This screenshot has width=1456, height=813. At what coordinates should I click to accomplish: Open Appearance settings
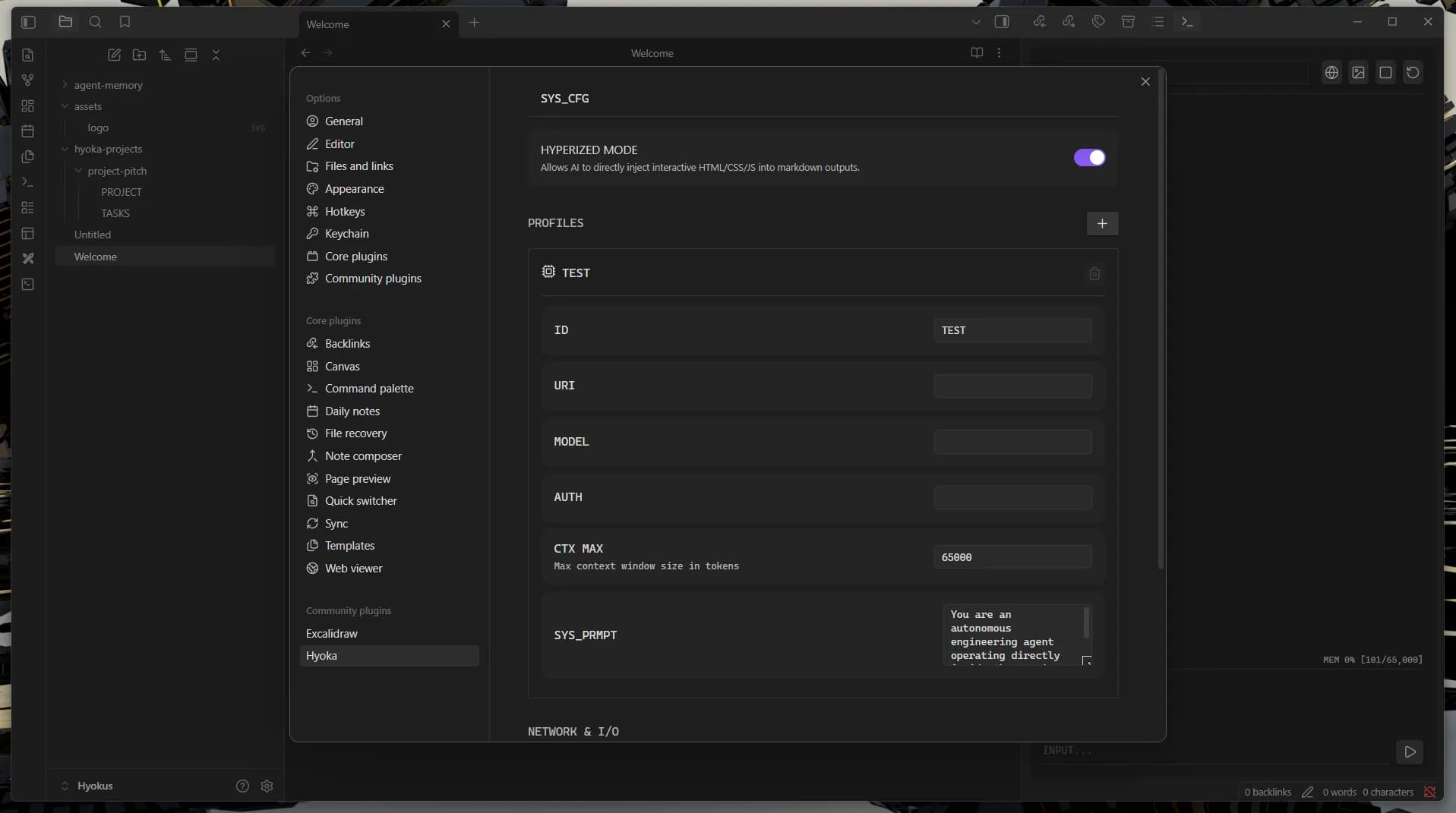click(x=389, y=189)
